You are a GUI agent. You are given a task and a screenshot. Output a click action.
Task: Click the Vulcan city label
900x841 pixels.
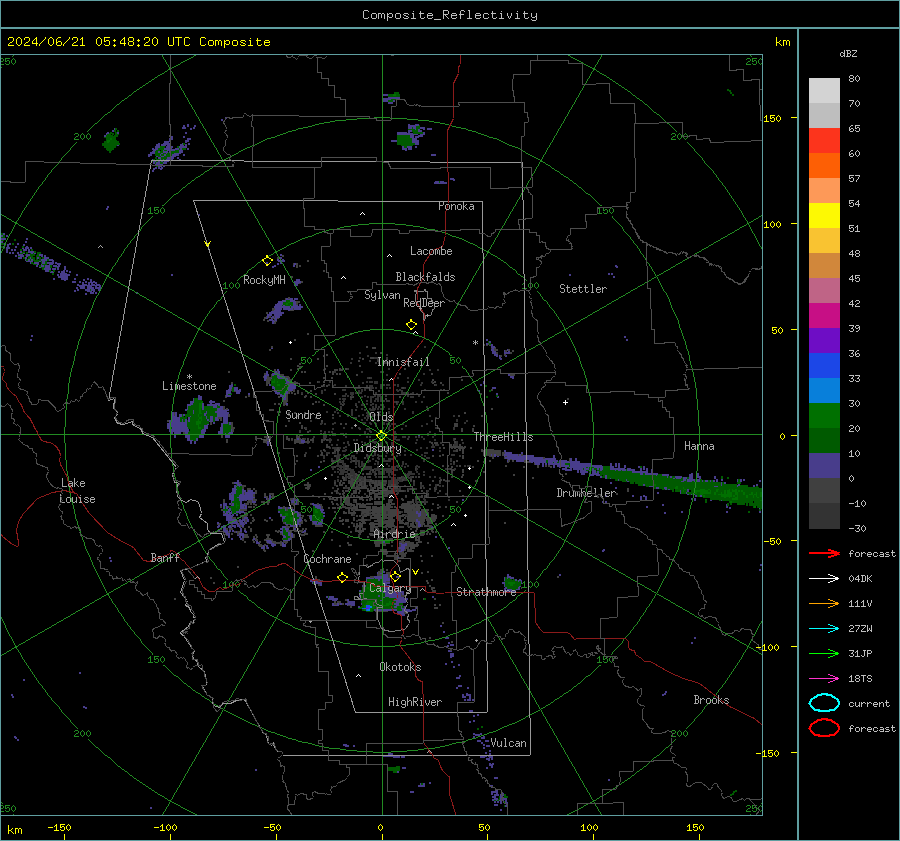(x=508, y=743)
